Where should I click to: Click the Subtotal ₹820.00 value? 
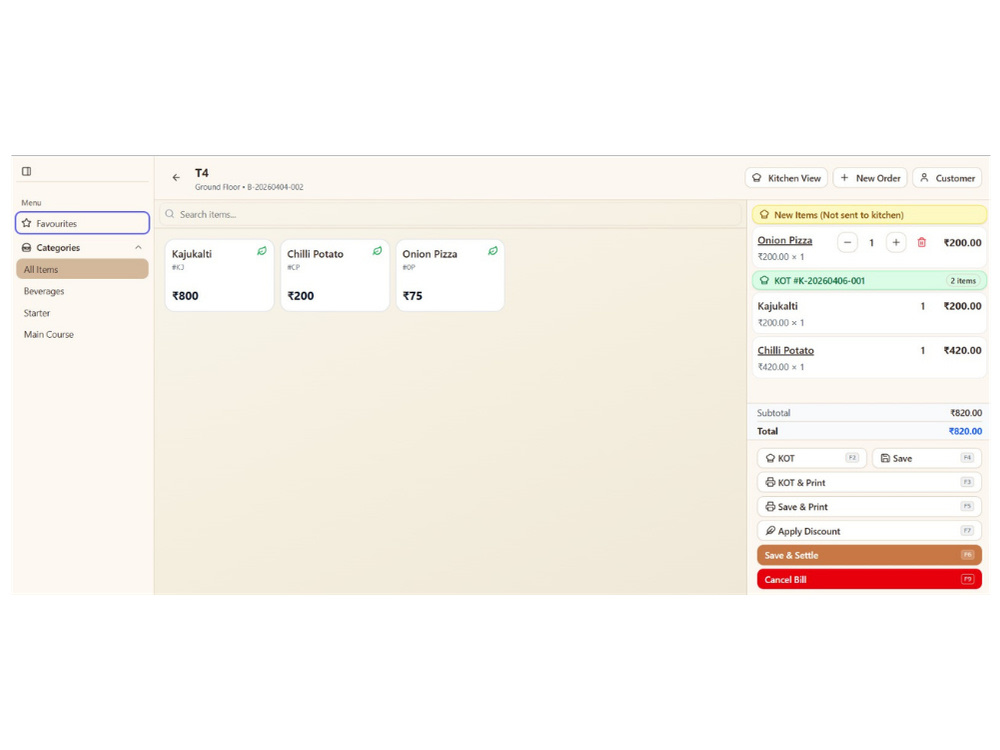[966, 413]
